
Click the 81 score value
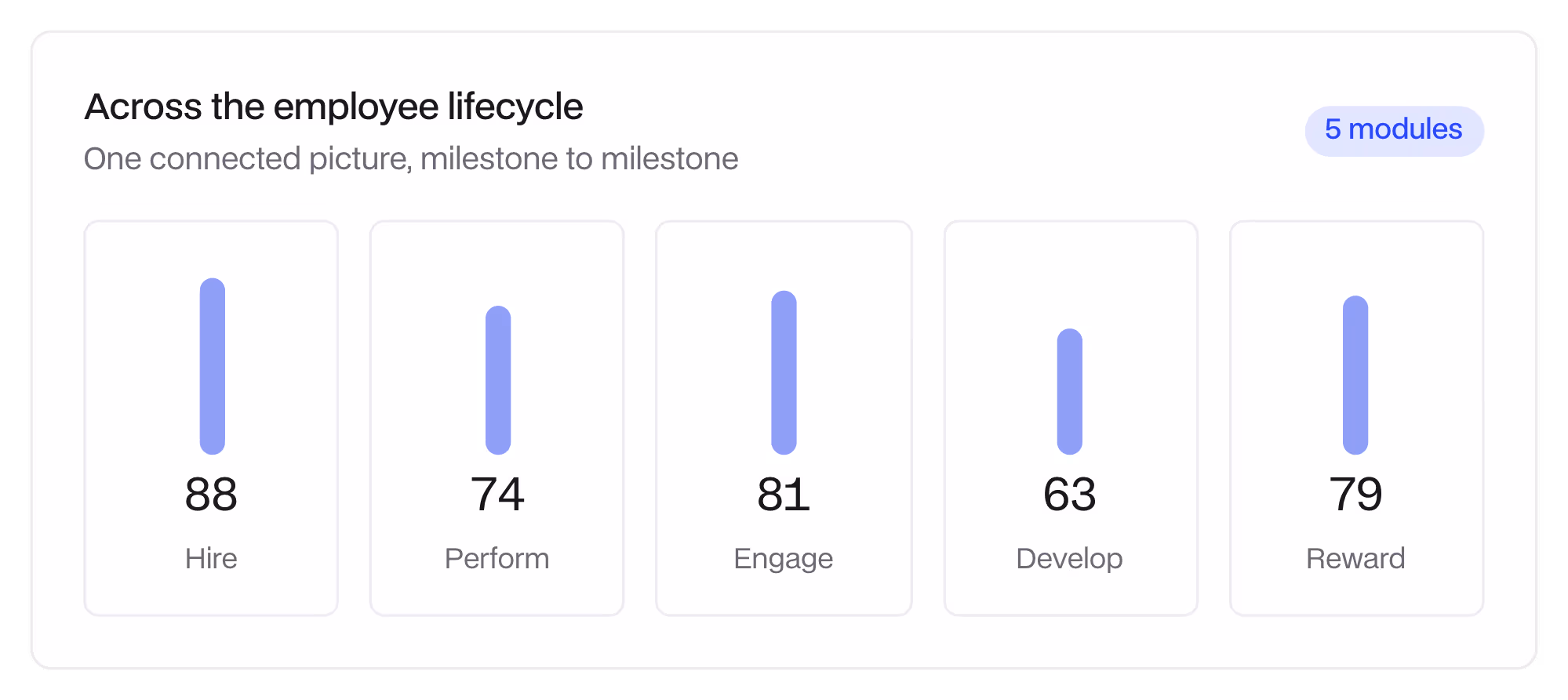click(784, 495)
